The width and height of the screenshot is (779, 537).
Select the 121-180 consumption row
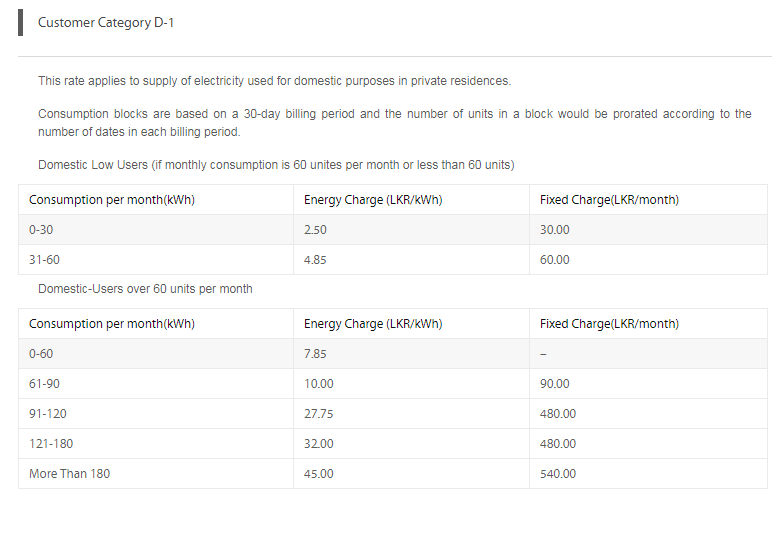point(392,444)
